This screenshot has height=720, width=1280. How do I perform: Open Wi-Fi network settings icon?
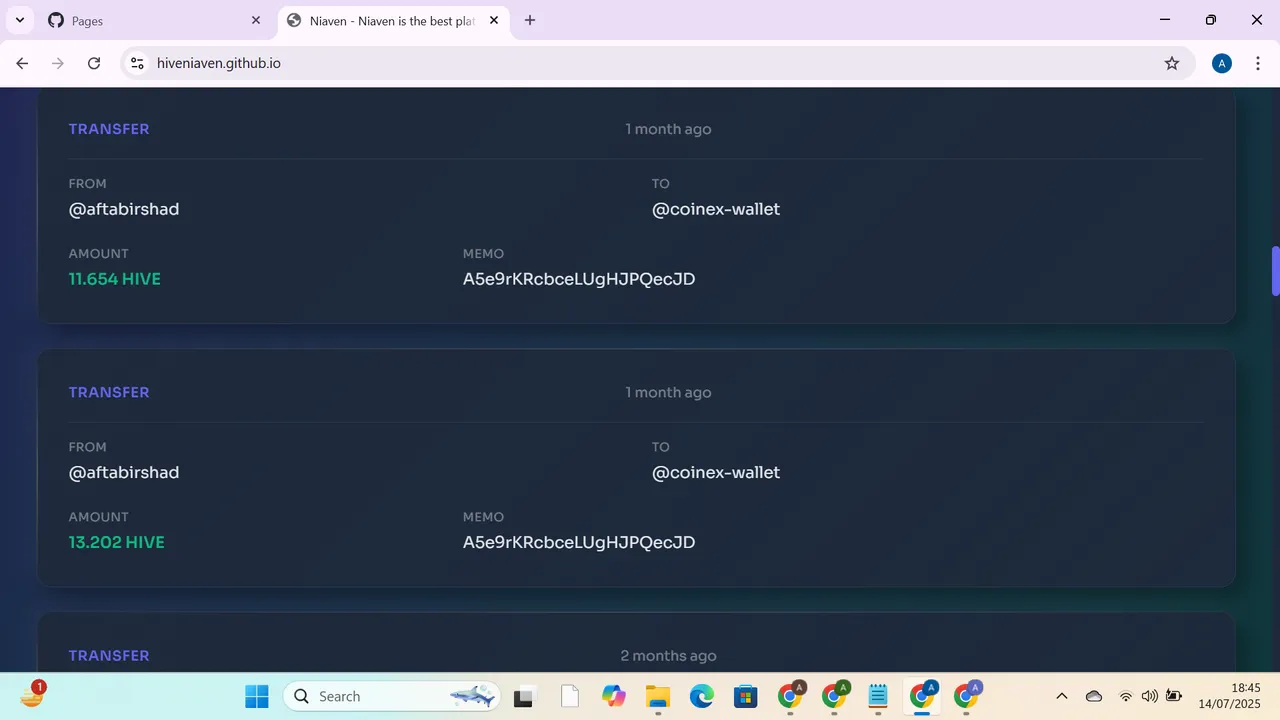(1126, 696)
